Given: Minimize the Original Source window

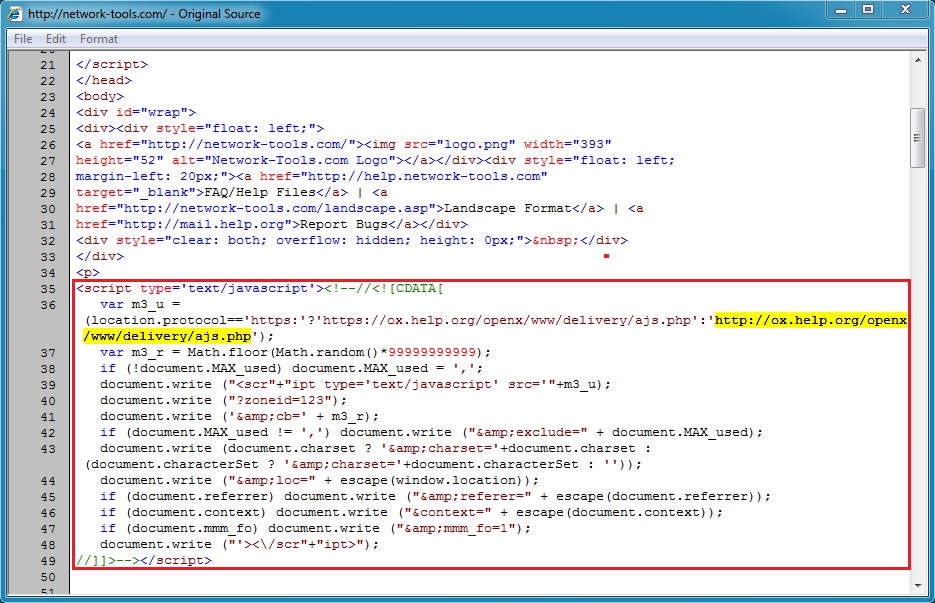Looking at the screenshot, I should coord(841,10).
